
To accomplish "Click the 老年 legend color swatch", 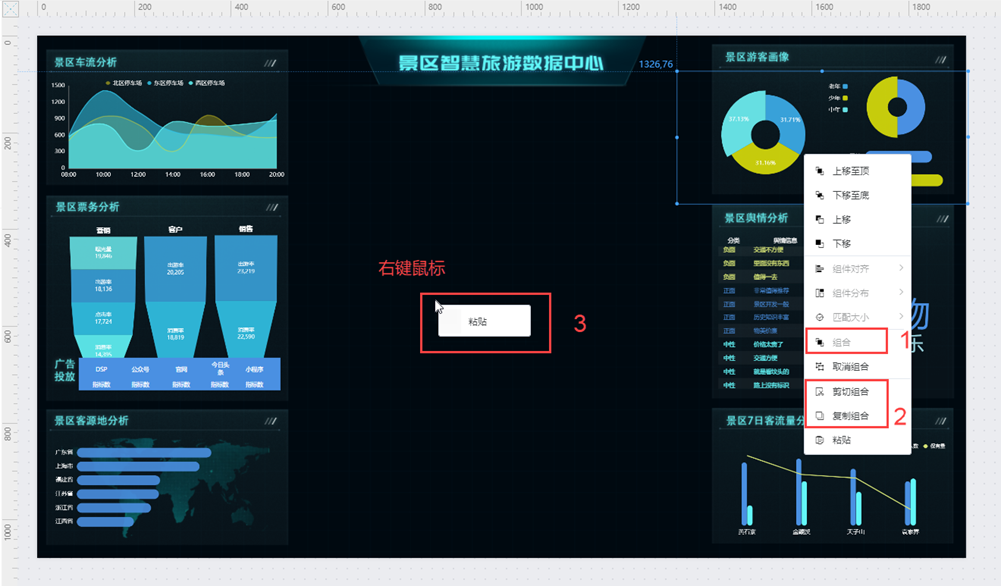I will click(x=845, y=86).
